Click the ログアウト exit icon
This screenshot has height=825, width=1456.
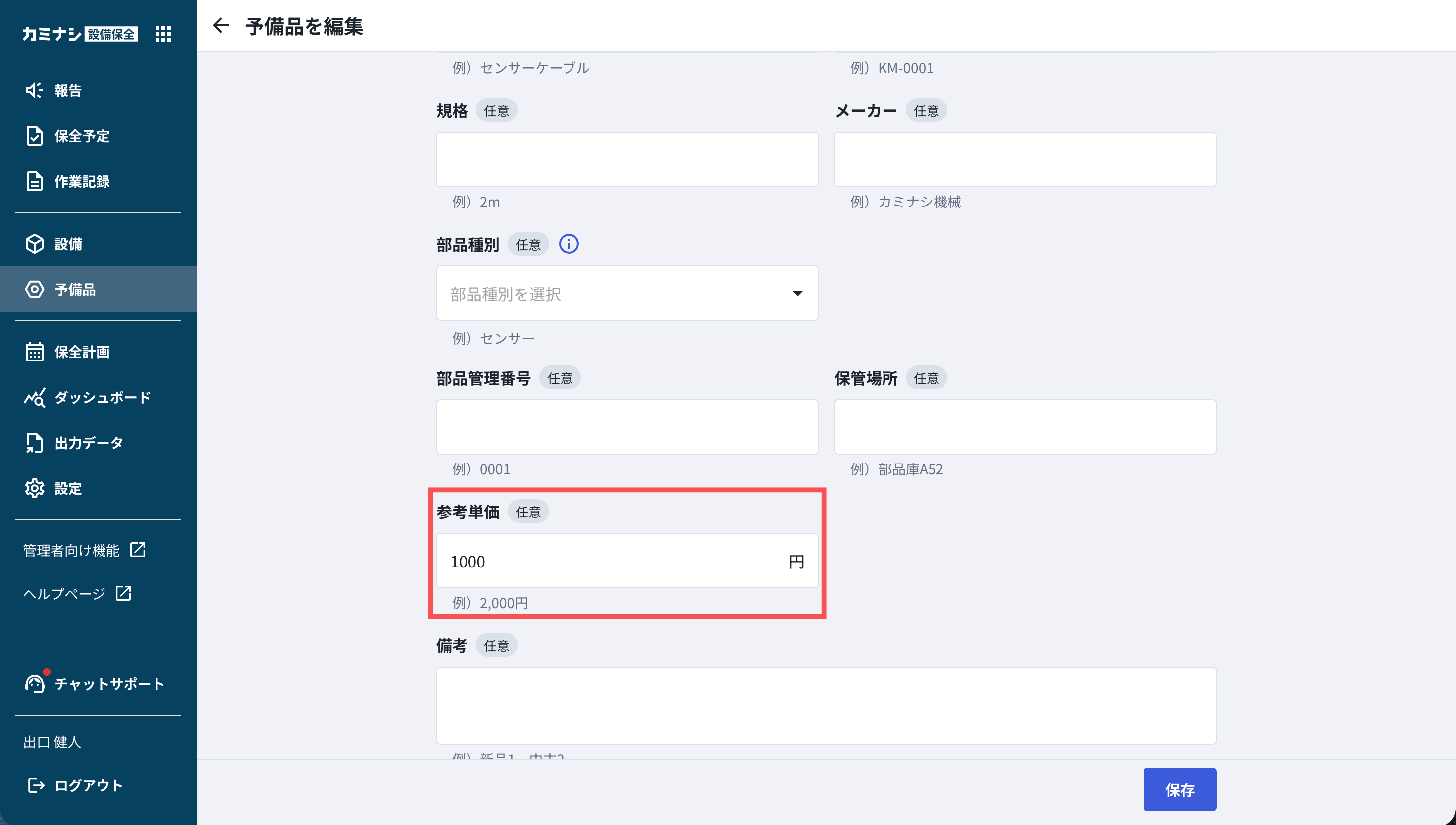(x=36, y=785)
